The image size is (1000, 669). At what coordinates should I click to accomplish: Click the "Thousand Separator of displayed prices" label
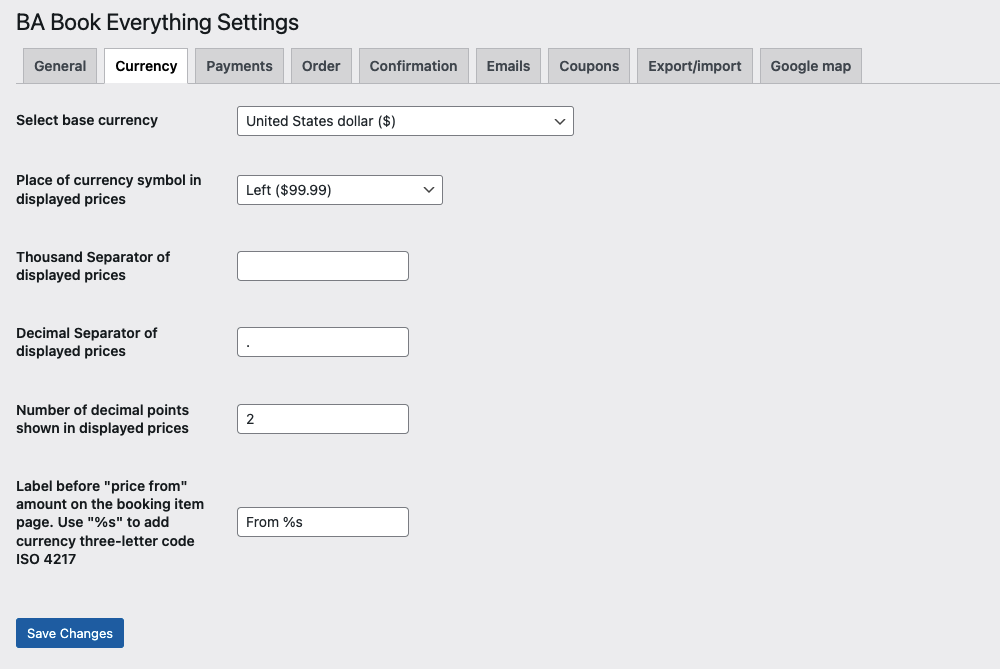(x=93, y=266)
